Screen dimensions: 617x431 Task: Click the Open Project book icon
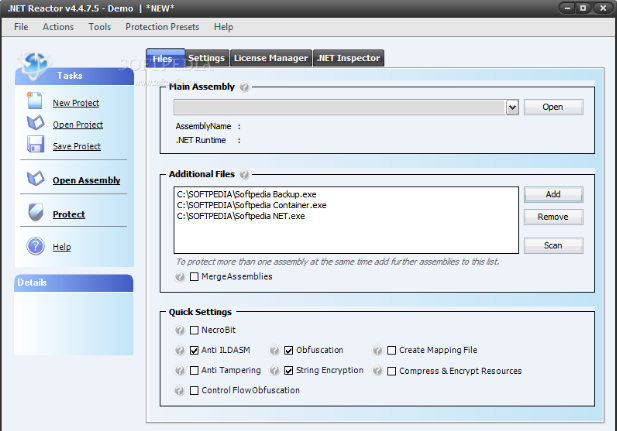(35, 123)
